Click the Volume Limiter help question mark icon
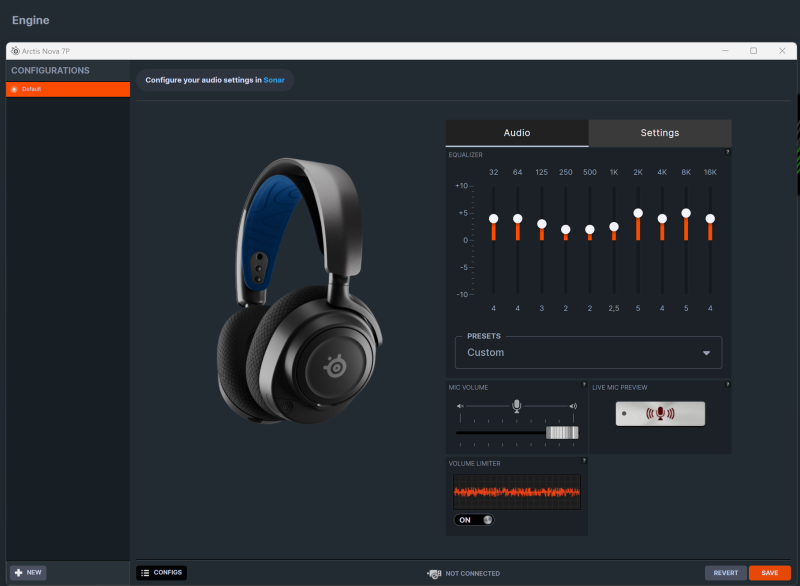The height and width of the screenshot is (586, 800). pos(584,461)
